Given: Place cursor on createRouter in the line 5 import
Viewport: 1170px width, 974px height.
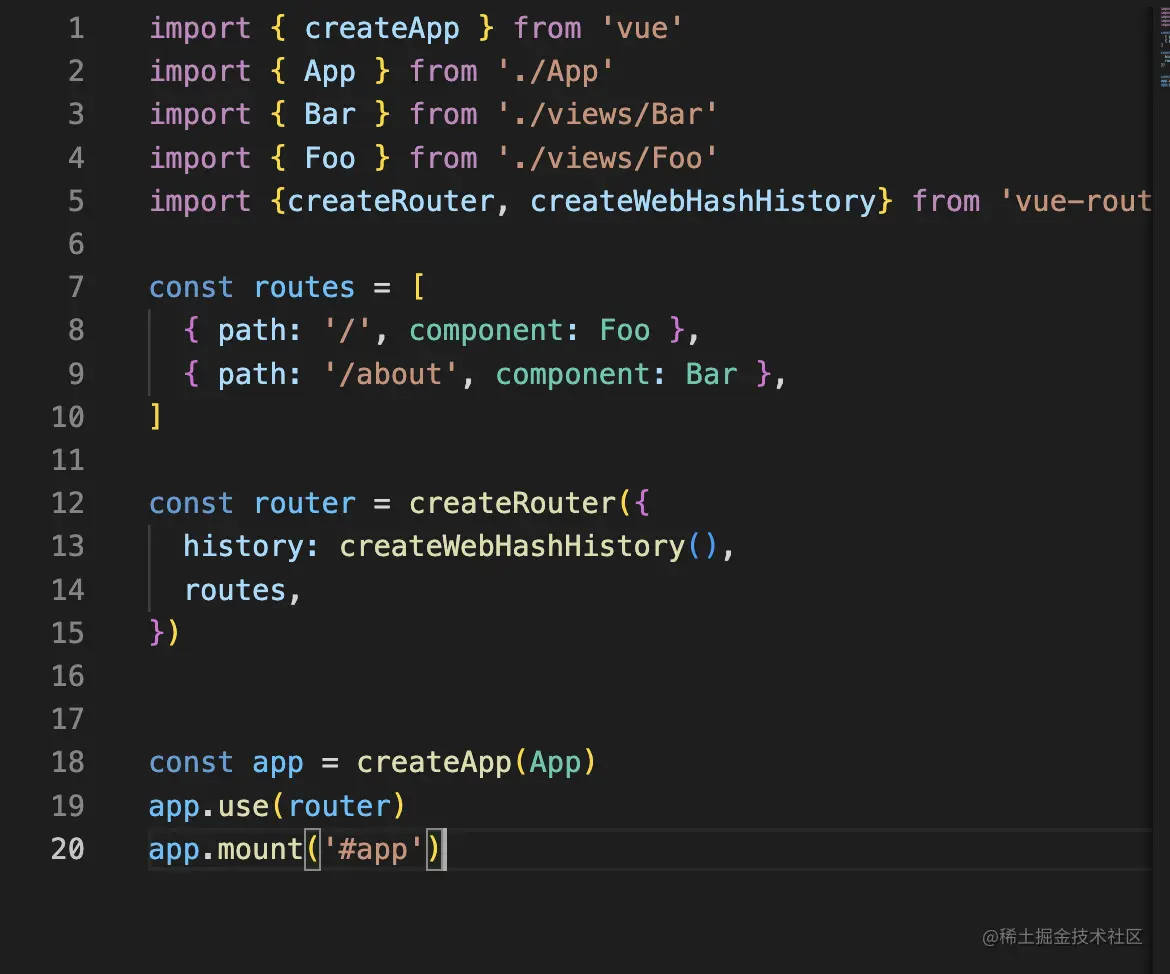Looking at the screenshot, I should pos(390,202).
